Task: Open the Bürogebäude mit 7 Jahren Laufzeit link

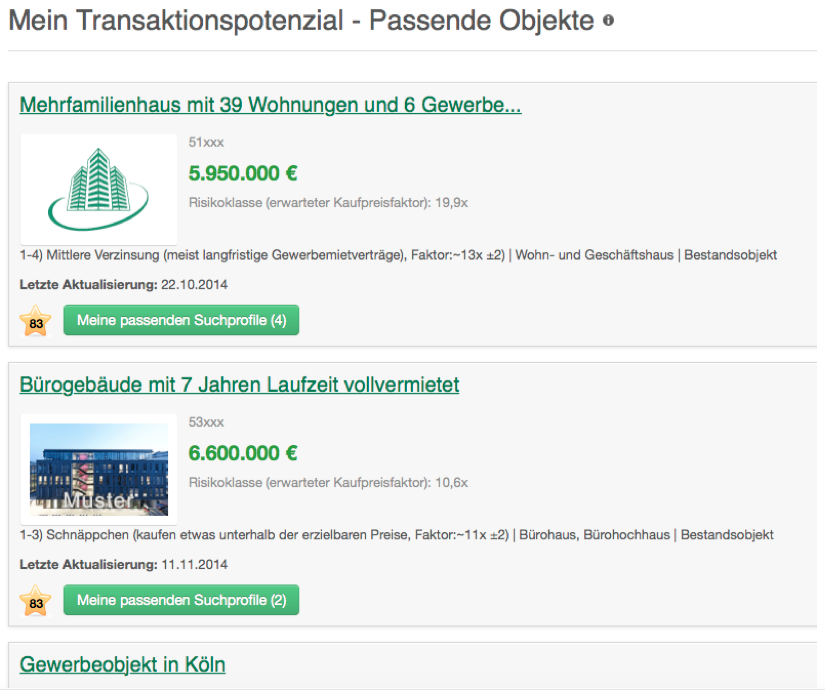Action: (239, 385)
